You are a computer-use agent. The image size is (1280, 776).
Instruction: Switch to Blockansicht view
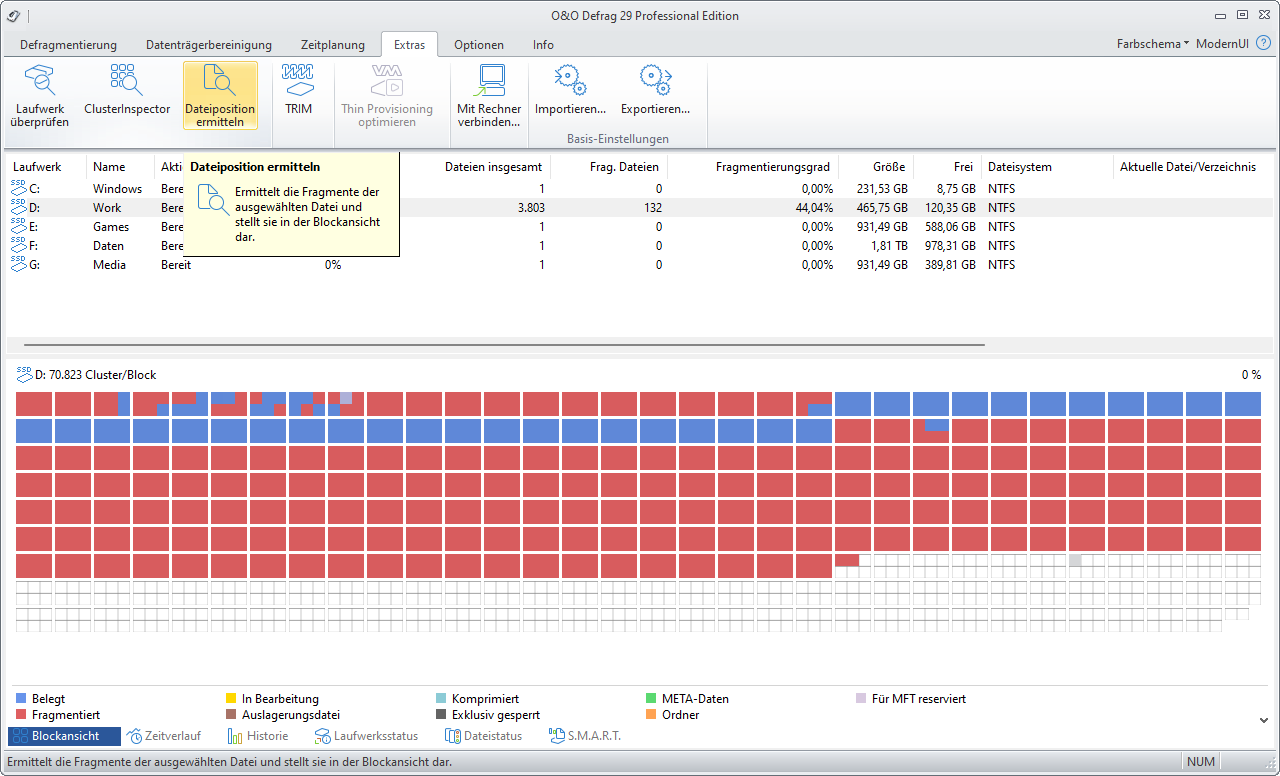pos(64,736)
